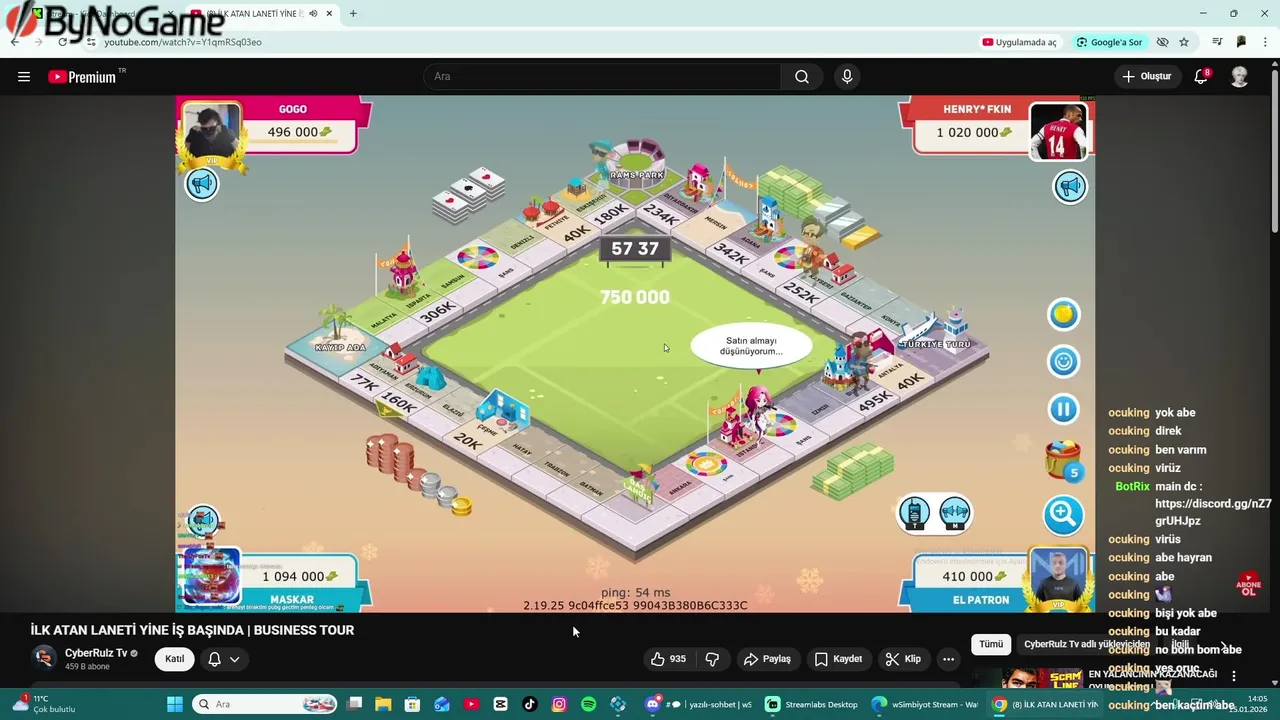Screen dimensions: 1280x720
Task: Open the Discord link in BotRix message
Action: pos(1213,512)
